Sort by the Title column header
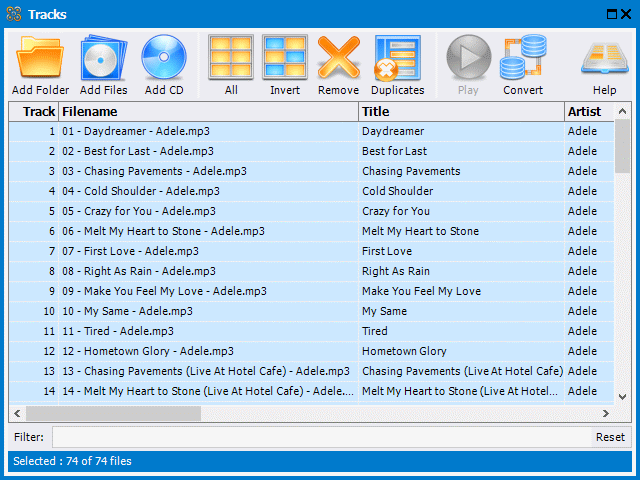The width and height of the screenshot is (640, 480). pyautogui.click(x=462, y=111)
